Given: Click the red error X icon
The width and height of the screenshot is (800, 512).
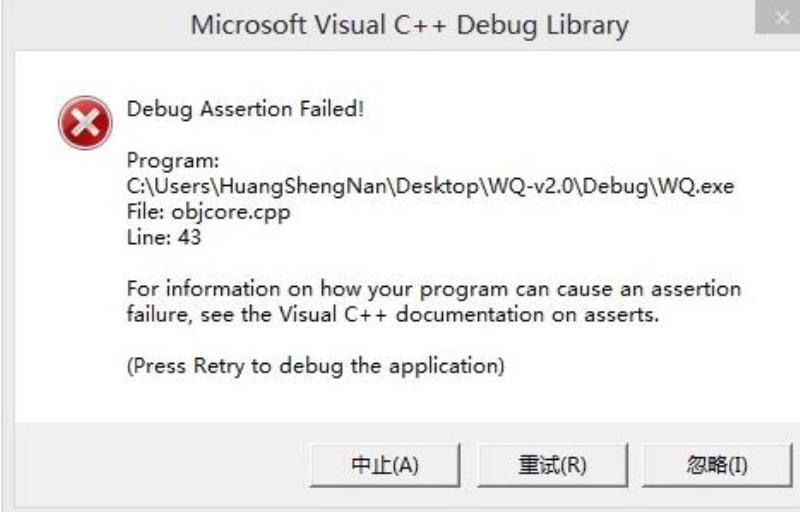Looking at the screenshot, I should point(85,123).
